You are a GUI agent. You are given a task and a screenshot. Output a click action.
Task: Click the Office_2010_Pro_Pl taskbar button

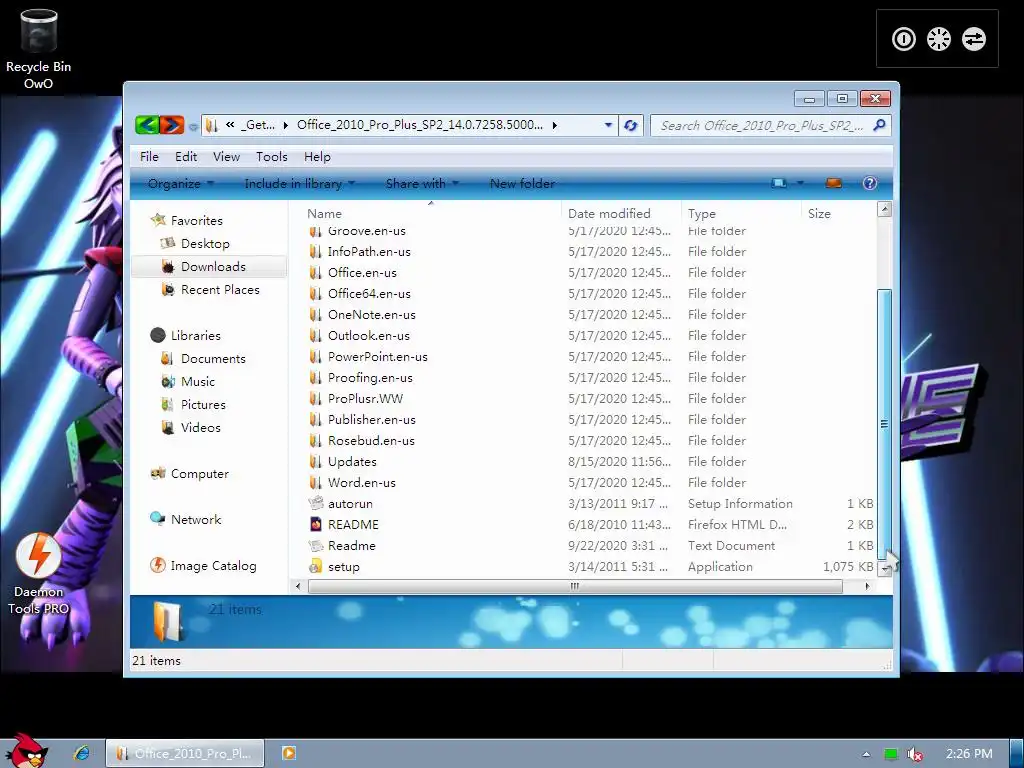pos(185,753)
